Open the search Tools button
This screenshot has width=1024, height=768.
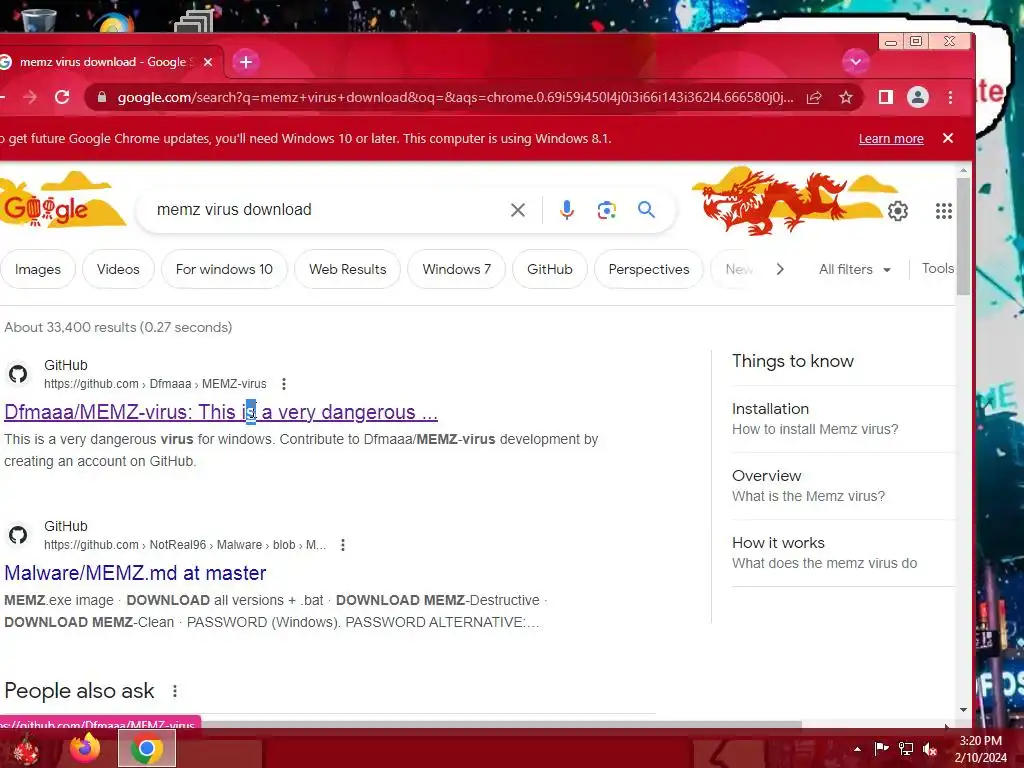tap(938, 268)
